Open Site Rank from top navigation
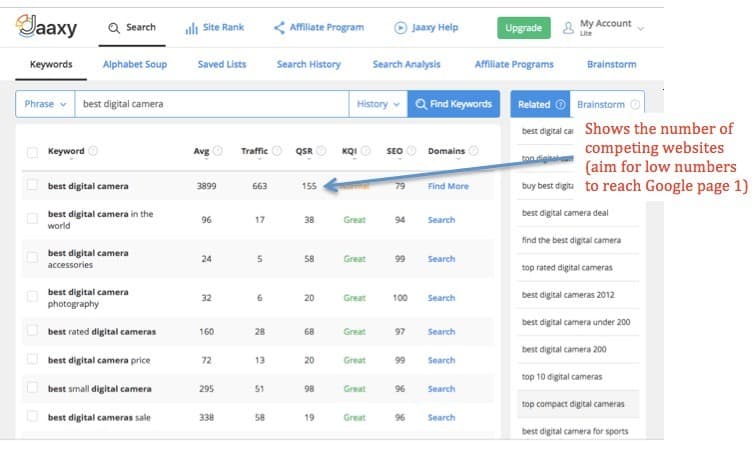The height and width of the screenshot is (451, 752). (214, 28)
